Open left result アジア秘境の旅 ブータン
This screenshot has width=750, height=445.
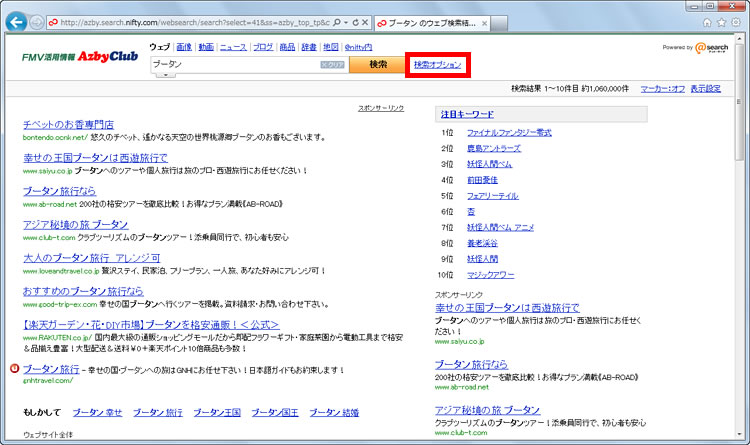point(76,224)
